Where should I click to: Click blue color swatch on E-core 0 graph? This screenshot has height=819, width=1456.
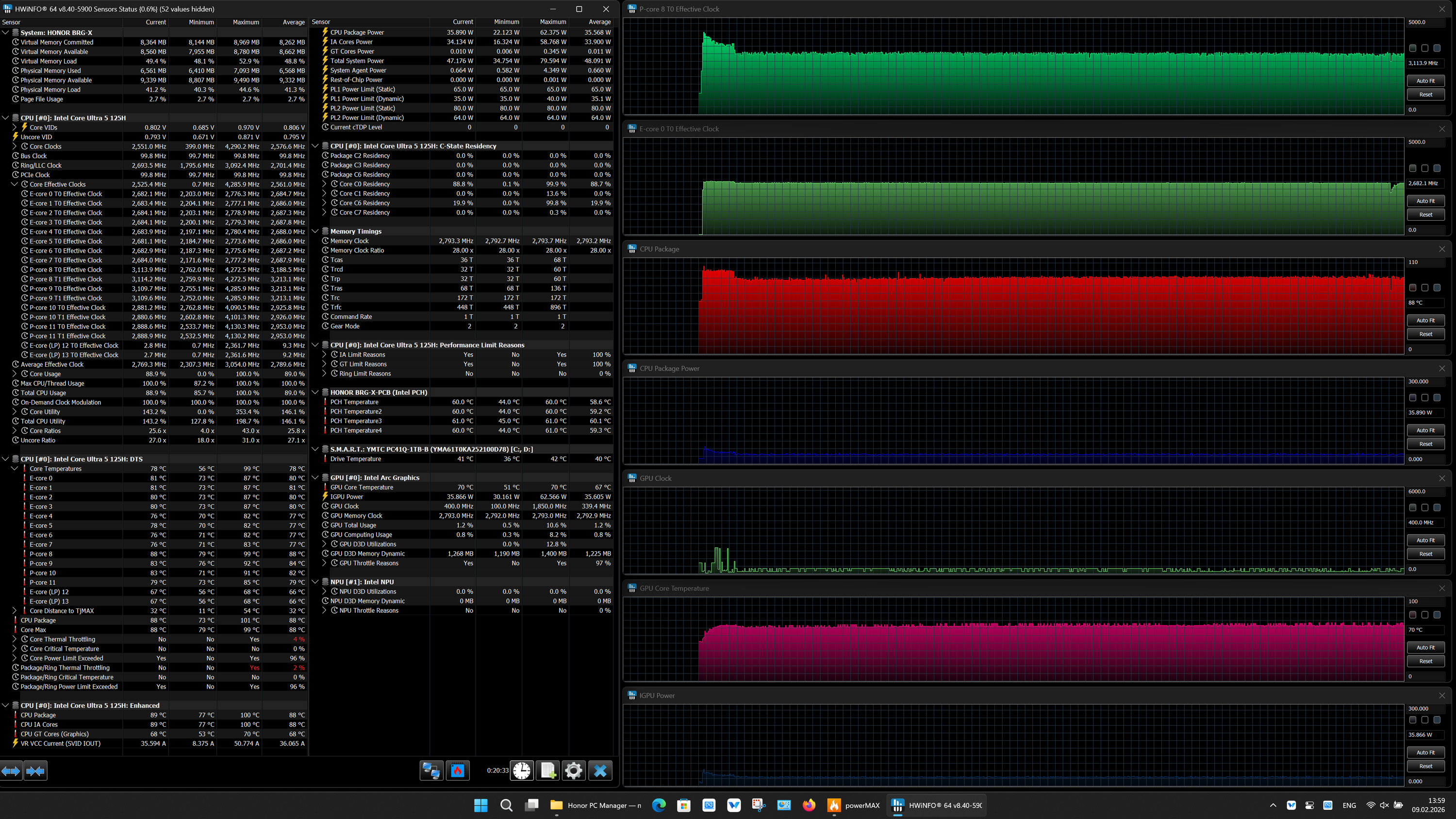[1437, 168]
